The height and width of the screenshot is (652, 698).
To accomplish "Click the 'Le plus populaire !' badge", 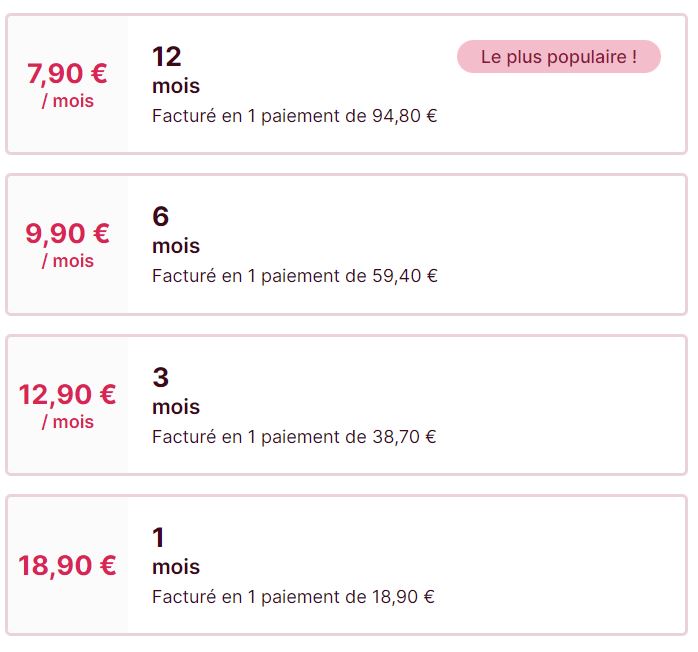I will pos(559,57).
